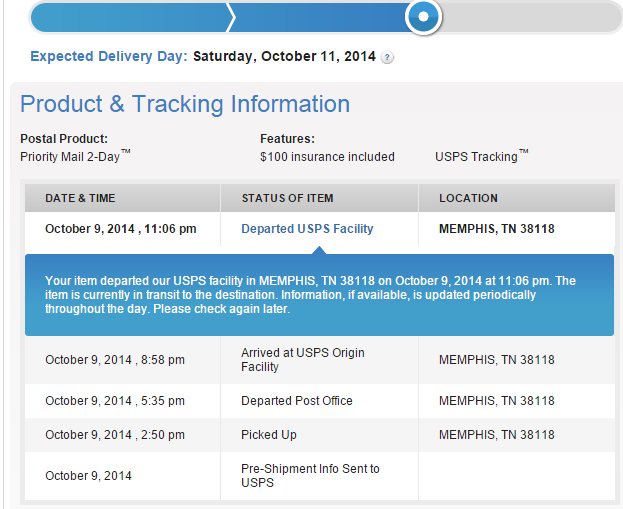Click the MEMPHIS, TN 38118 location in top row

(x=497, y=229)
